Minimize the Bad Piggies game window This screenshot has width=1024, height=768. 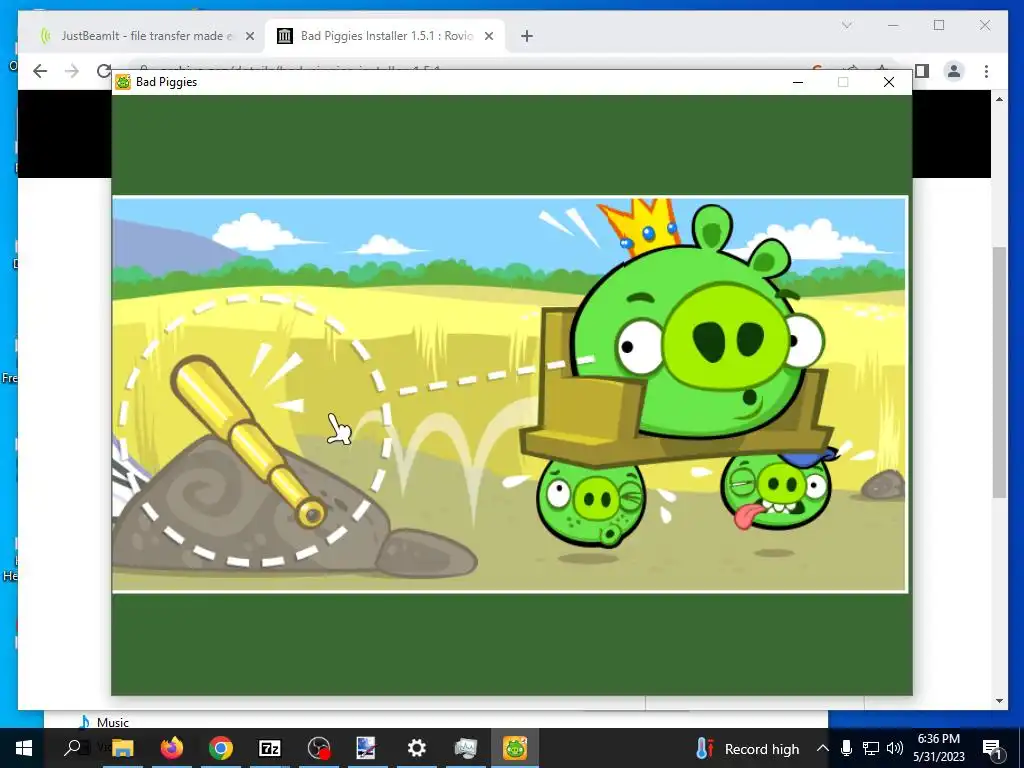point(797,82)
